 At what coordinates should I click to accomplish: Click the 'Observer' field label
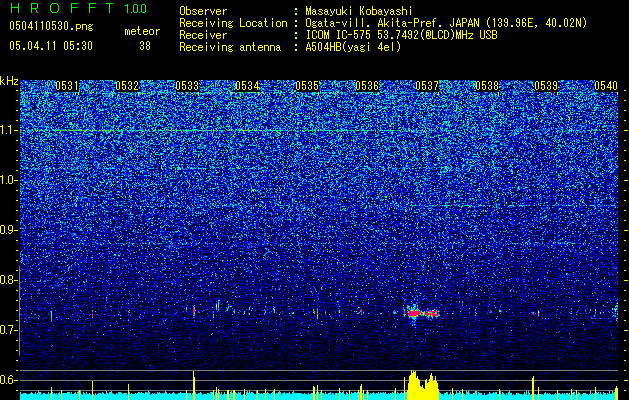[x=203, y=11]
